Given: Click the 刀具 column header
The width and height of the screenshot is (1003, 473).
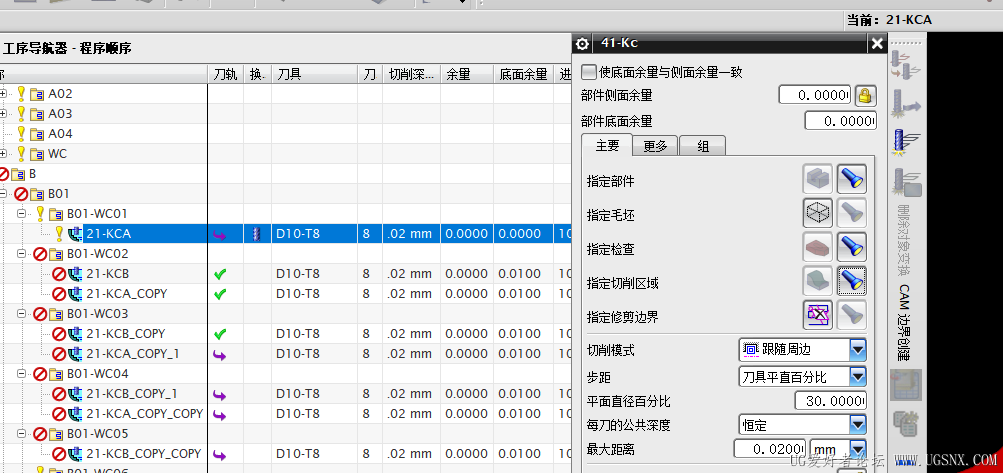Looking at the screenshot, I should (x=314, y=74).
